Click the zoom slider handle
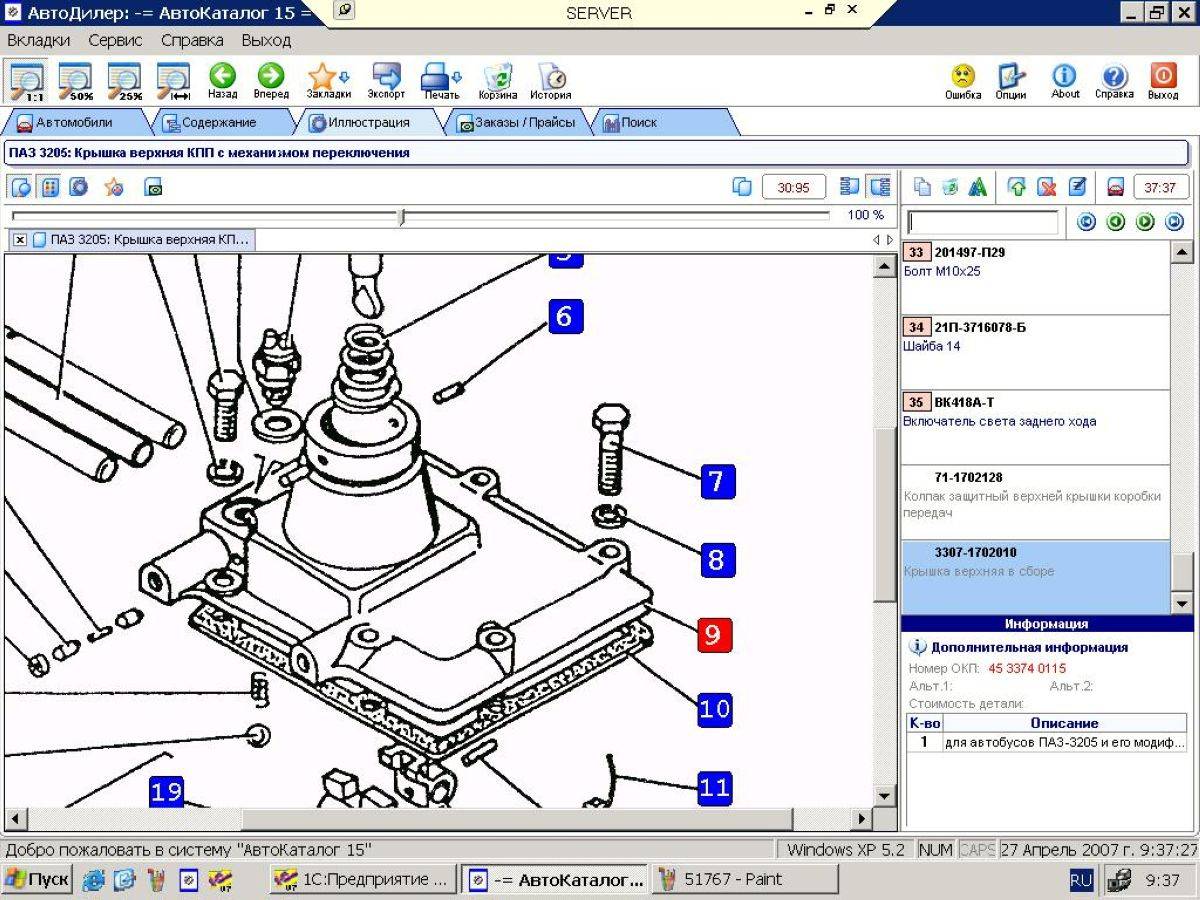The image size is (1200, 900). (402, 216)
